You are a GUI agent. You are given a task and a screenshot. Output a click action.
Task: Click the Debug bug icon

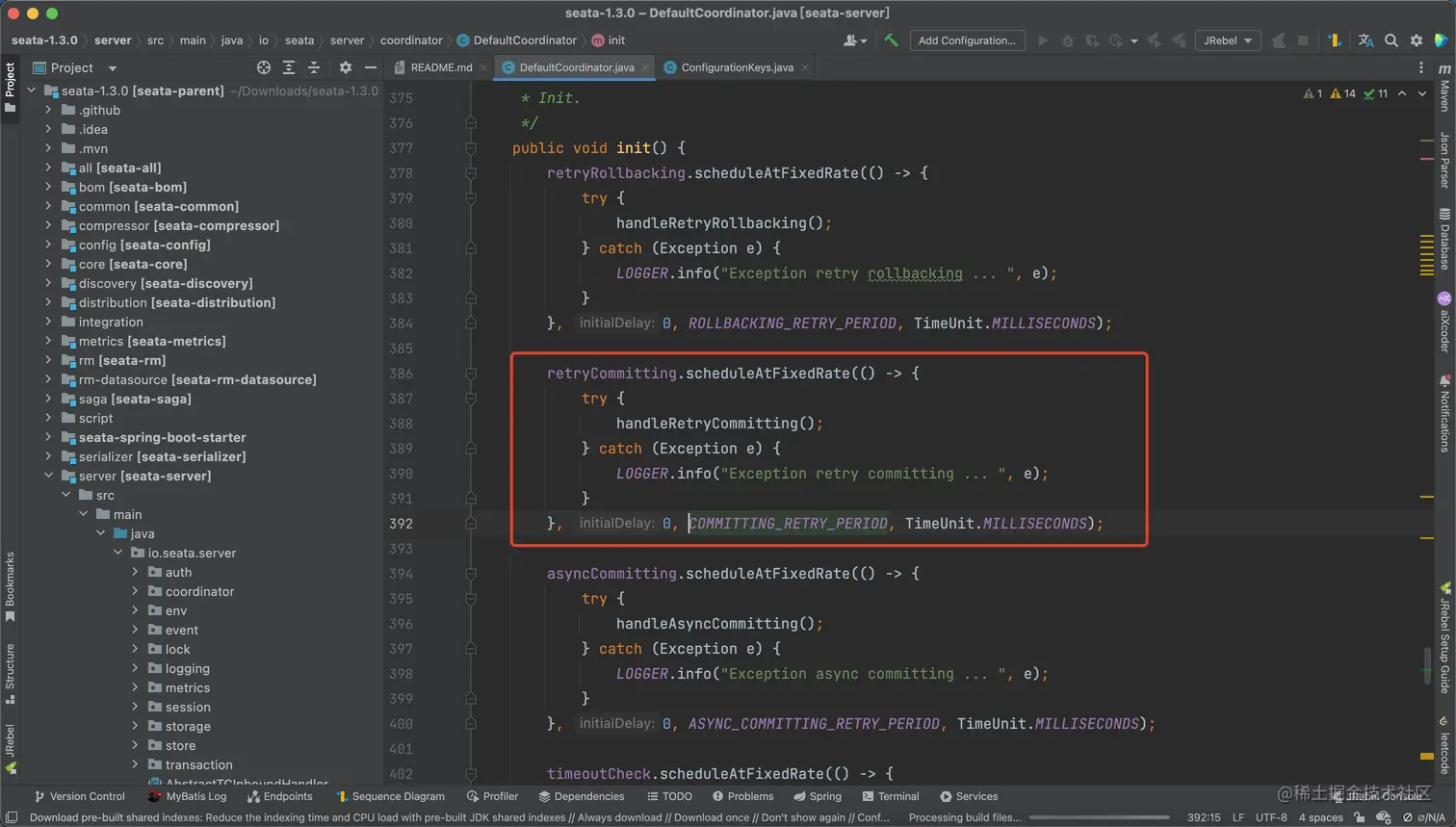point(1067,40)
